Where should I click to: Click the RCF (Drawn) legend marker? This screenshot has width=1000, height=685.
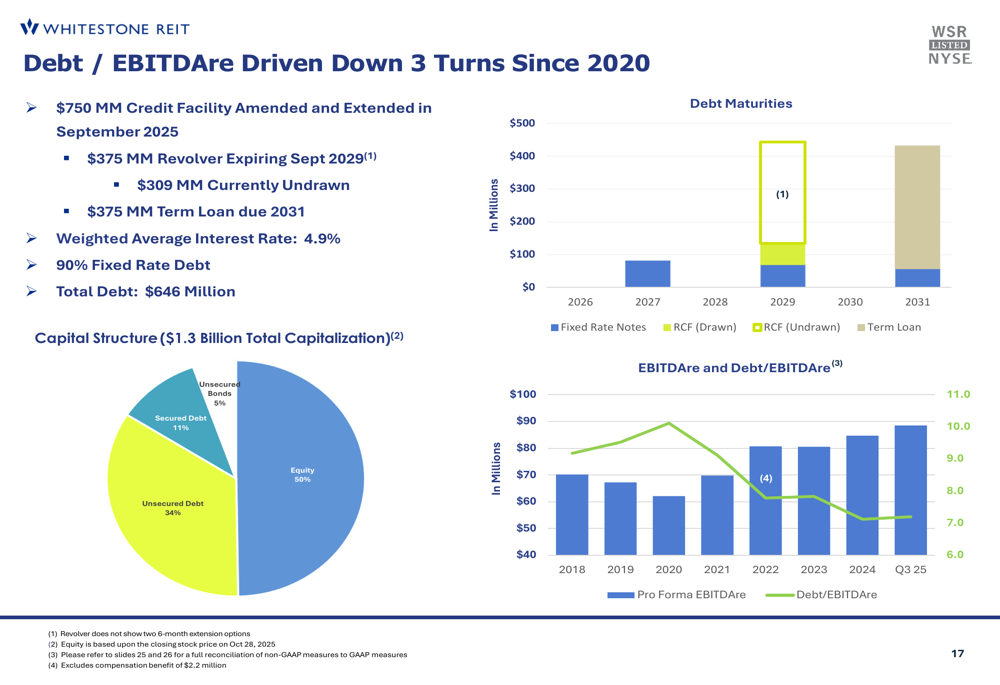[x=668, y=327]
